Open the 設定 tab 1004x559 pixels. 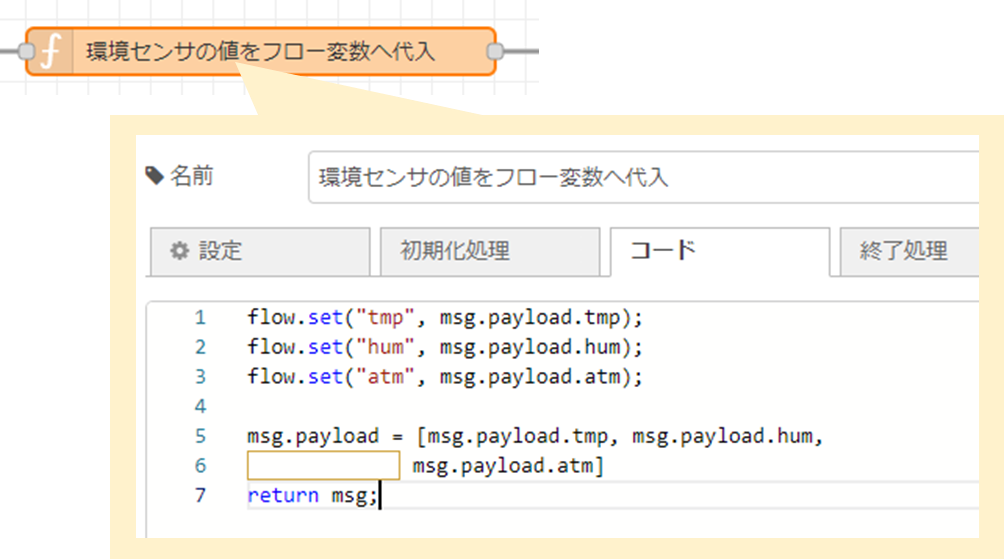260,251
